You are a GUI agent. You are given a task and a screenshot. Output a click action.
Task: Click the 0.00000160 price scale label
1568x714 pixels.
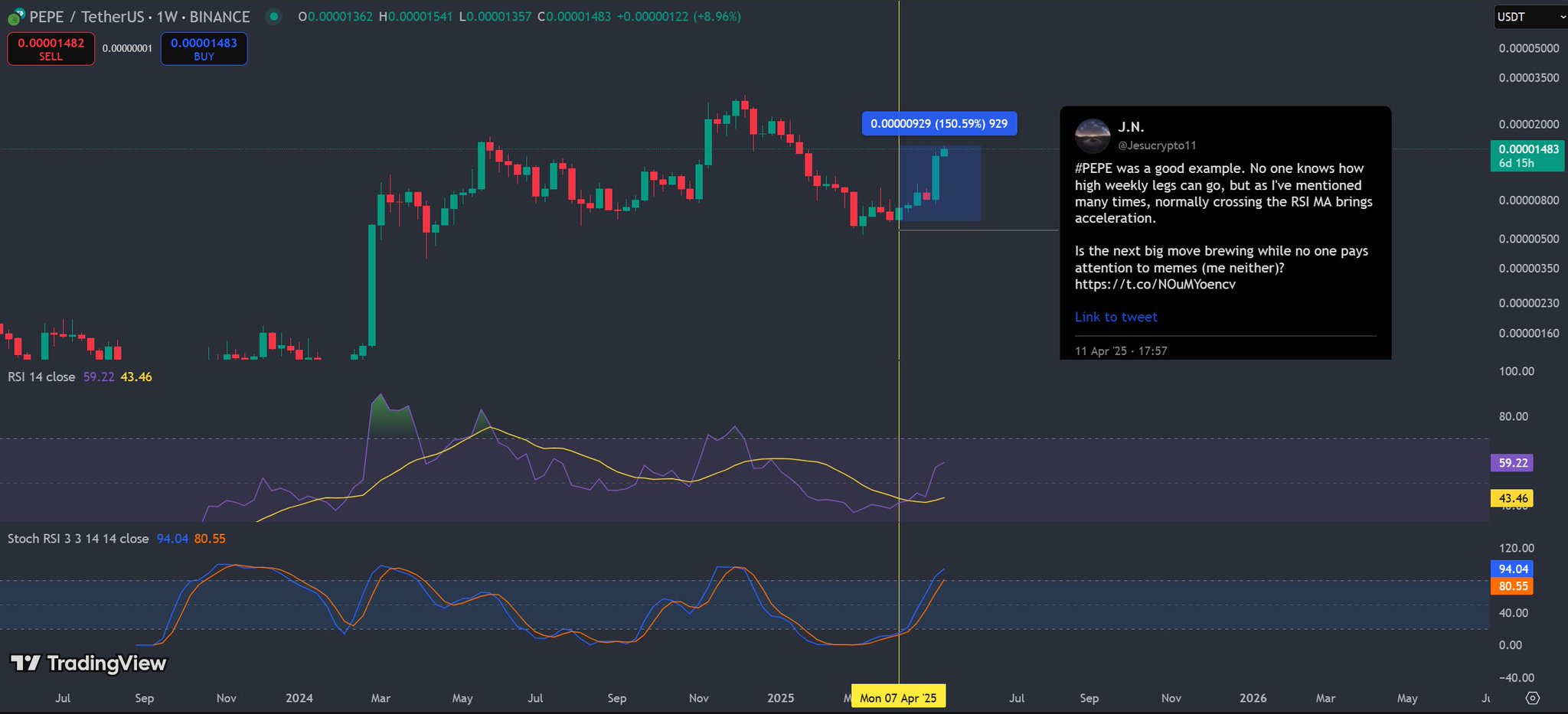tap(1529, 334)
